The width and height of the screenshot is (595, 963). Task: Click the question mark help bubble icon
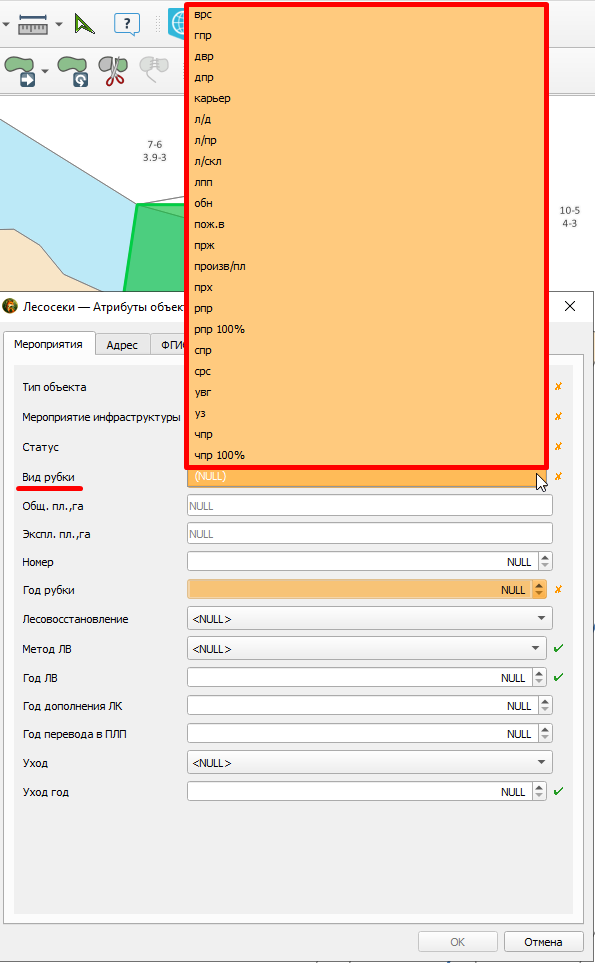126,25
